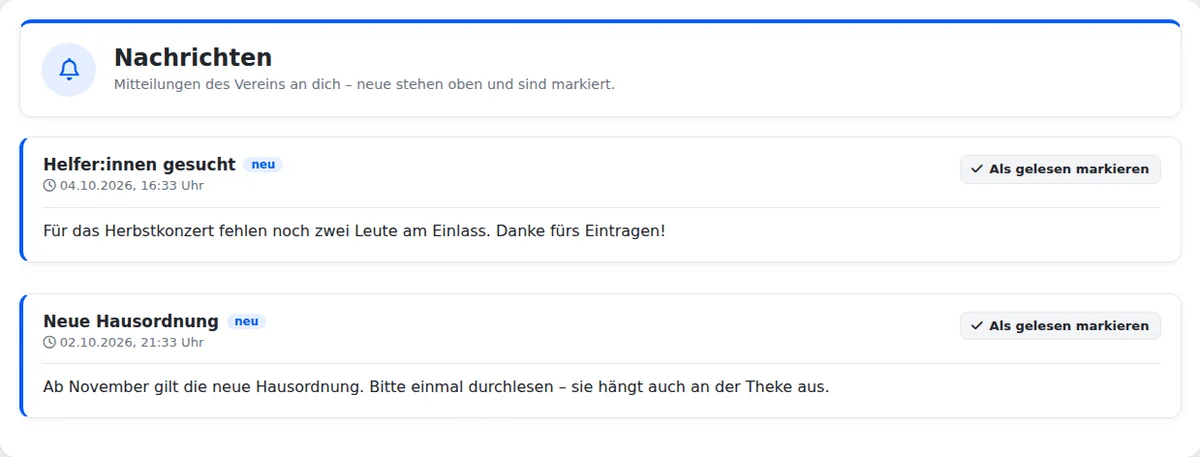Open the 'Helfer:innen gesucht' message title
This screenshot has width=1200, height=457.
tap(139, 165)
